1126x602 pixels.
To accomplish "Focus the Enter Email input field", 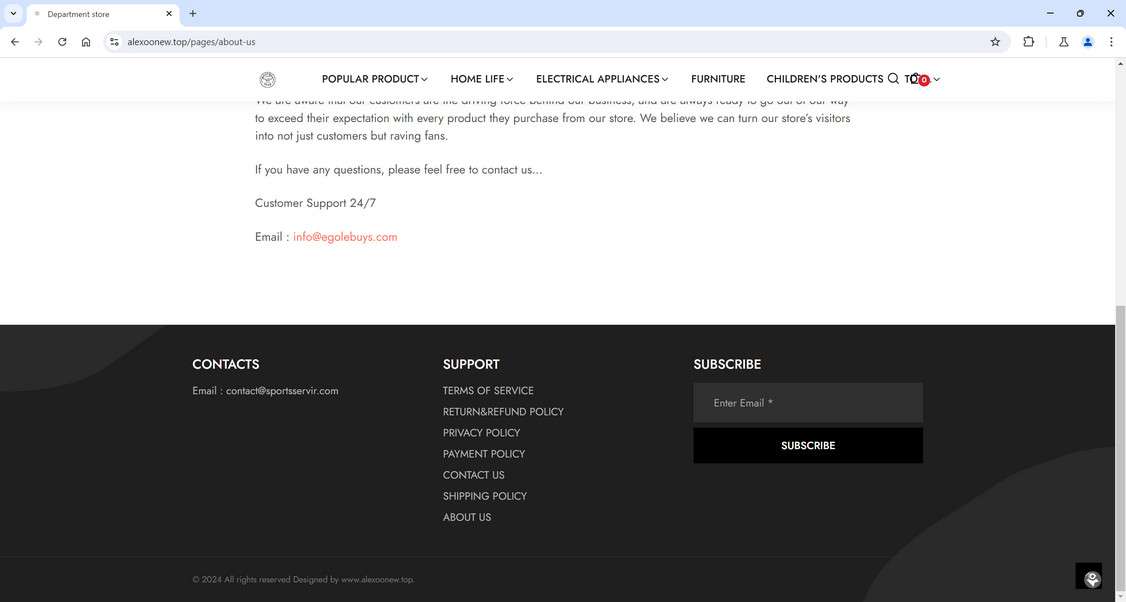I will 808,403.
